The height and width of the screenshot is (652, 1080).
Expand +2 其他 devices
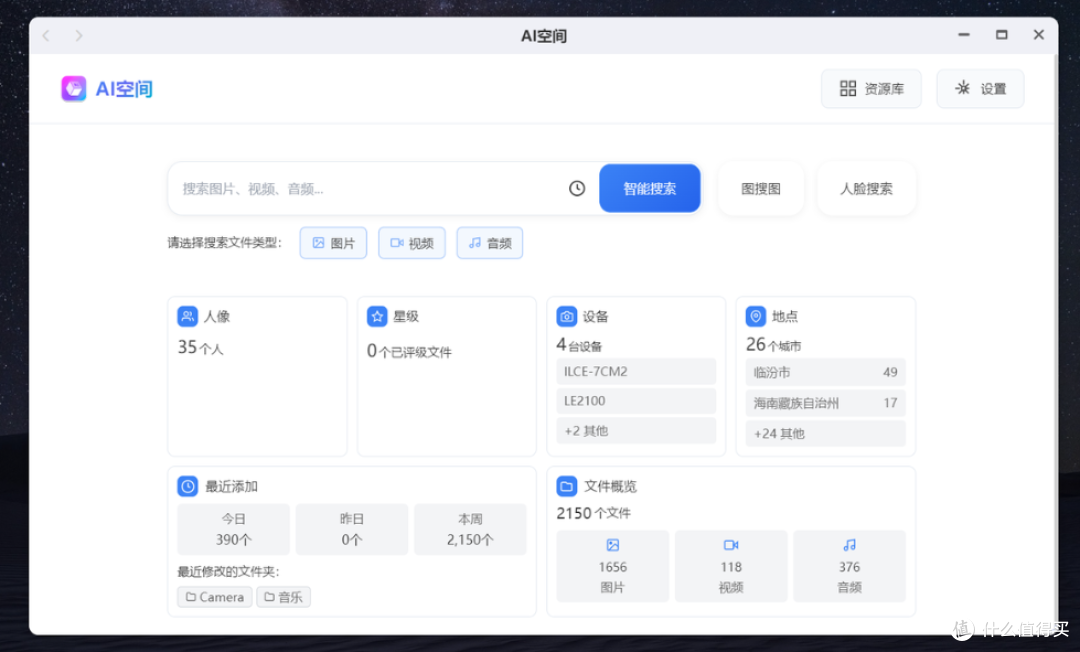[x=636, y=431]
